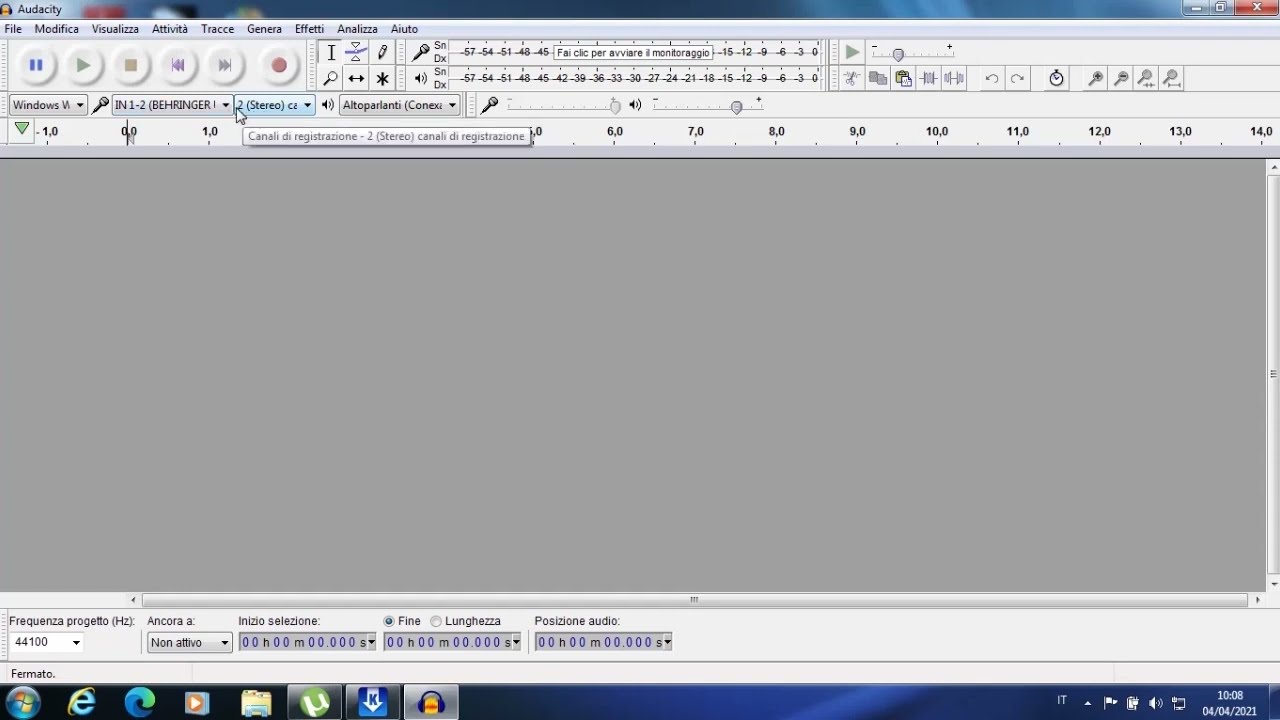Image resolution: width=1280 pixels, height=720 pixels.
Task: Open uTorrent from the taskbar
Action: (x=315, y=703)
